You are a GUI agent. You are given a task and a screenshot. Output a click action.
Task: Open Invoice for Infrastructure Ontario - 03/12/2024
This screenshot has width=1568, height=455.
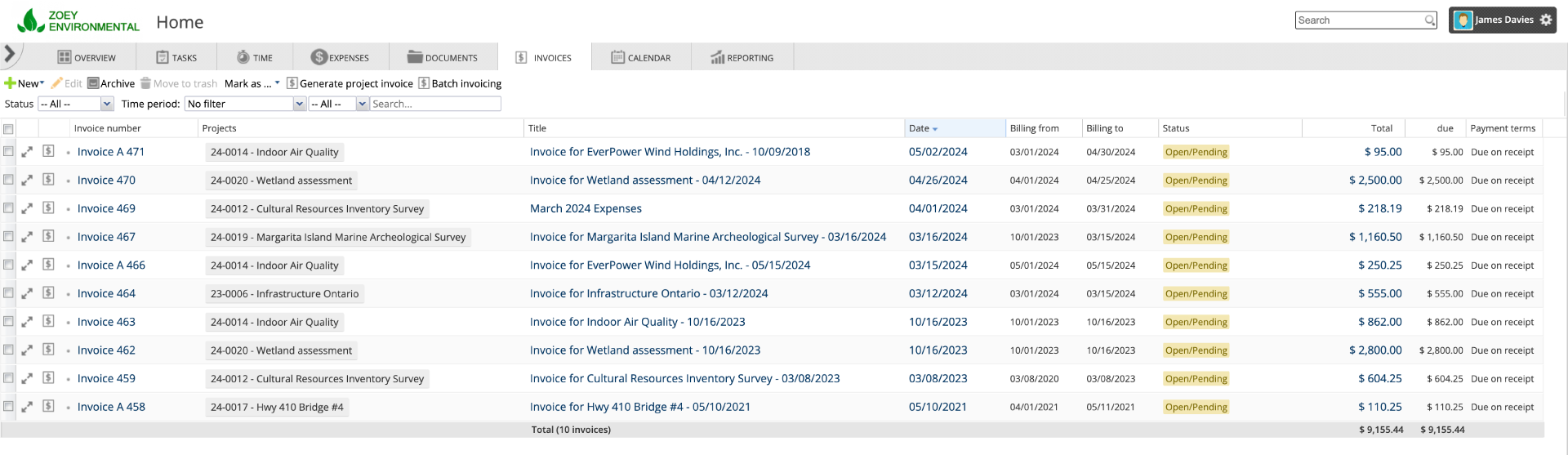(x=648, y=294)
